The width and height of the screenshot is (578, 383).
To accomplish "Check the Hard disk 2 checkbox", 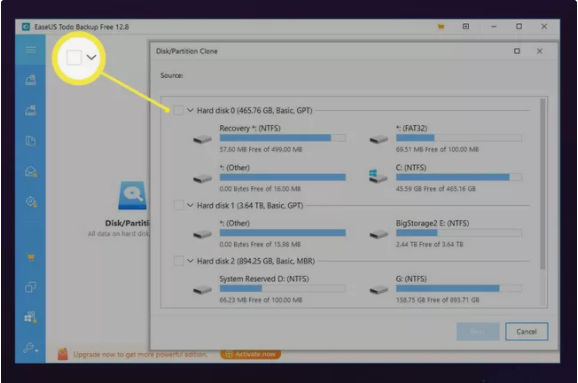I will tap(178, 261).
